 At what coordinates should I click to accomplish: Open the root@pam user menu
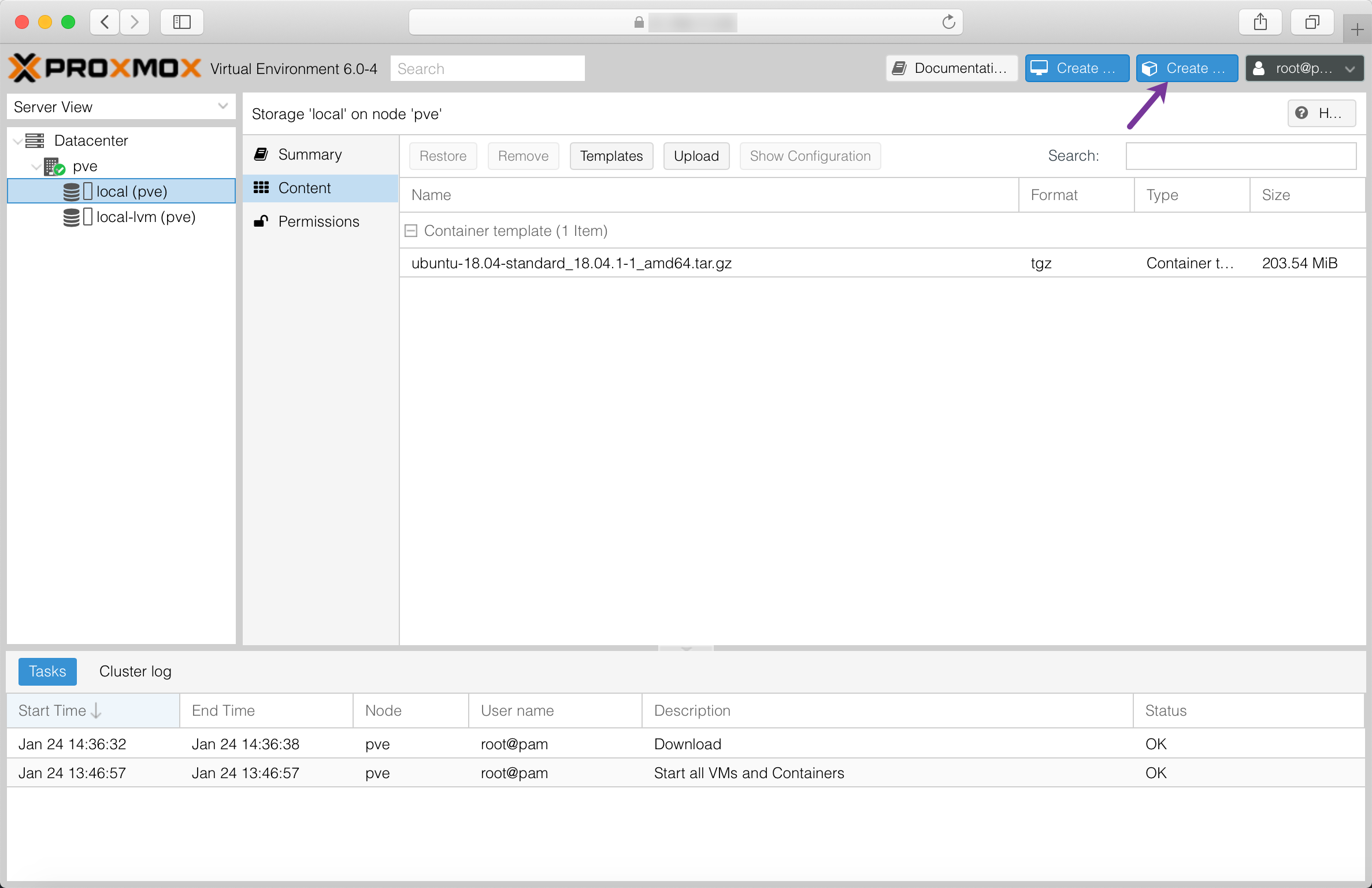[x=1304, y=68]
